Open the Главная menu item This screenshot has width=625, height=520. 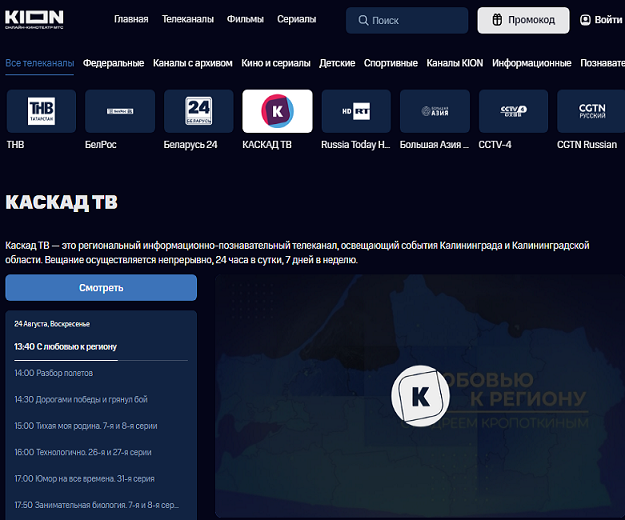(131, 19)
